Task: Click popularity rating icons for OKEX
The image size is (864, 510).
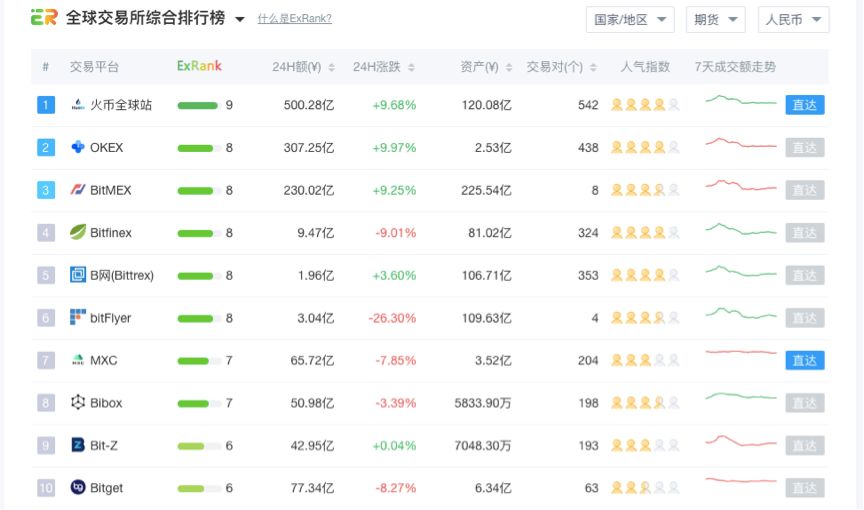Action: 645,147
